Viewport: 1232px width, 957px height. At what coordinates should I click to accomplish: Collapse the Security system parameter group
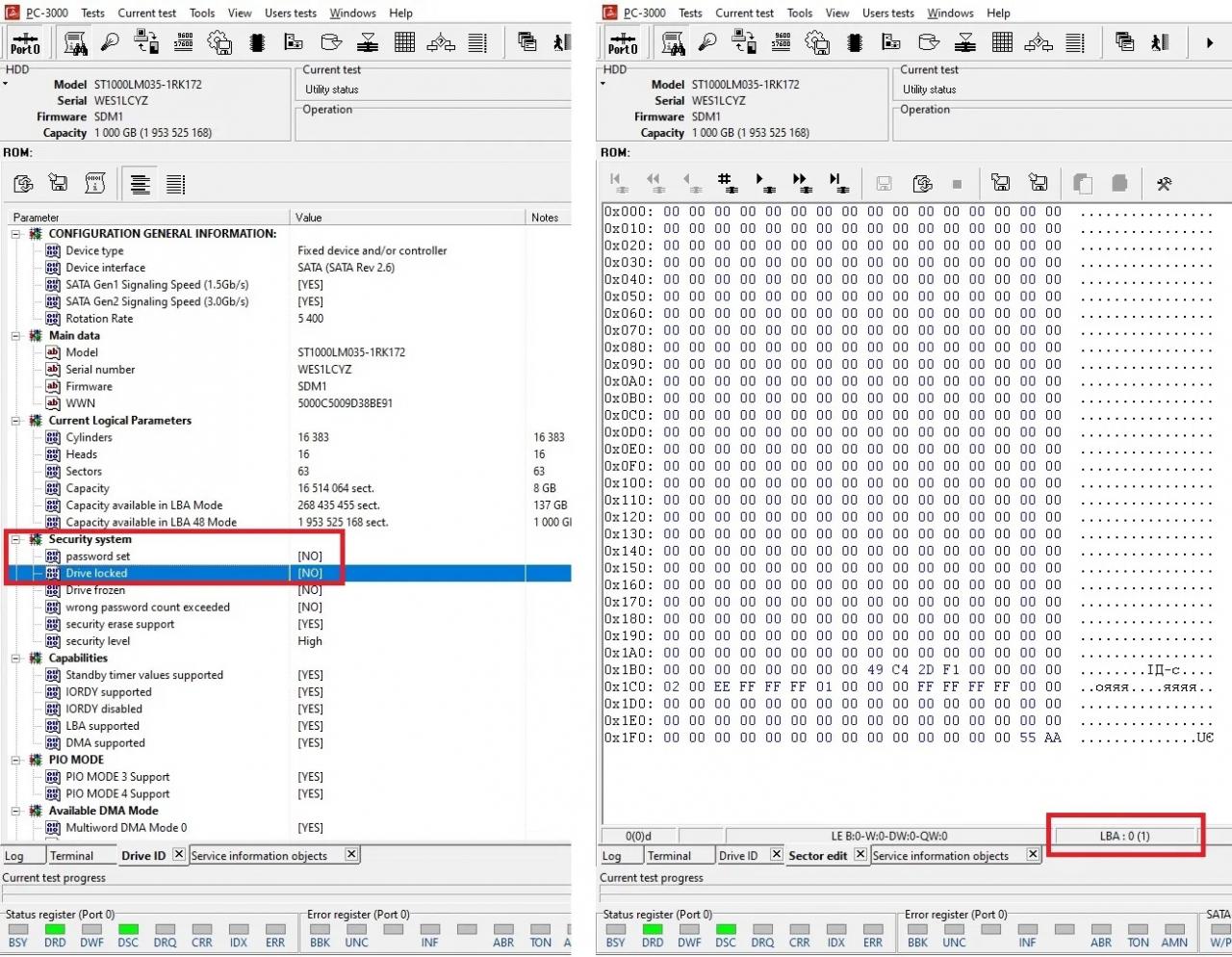coord(13,539)
